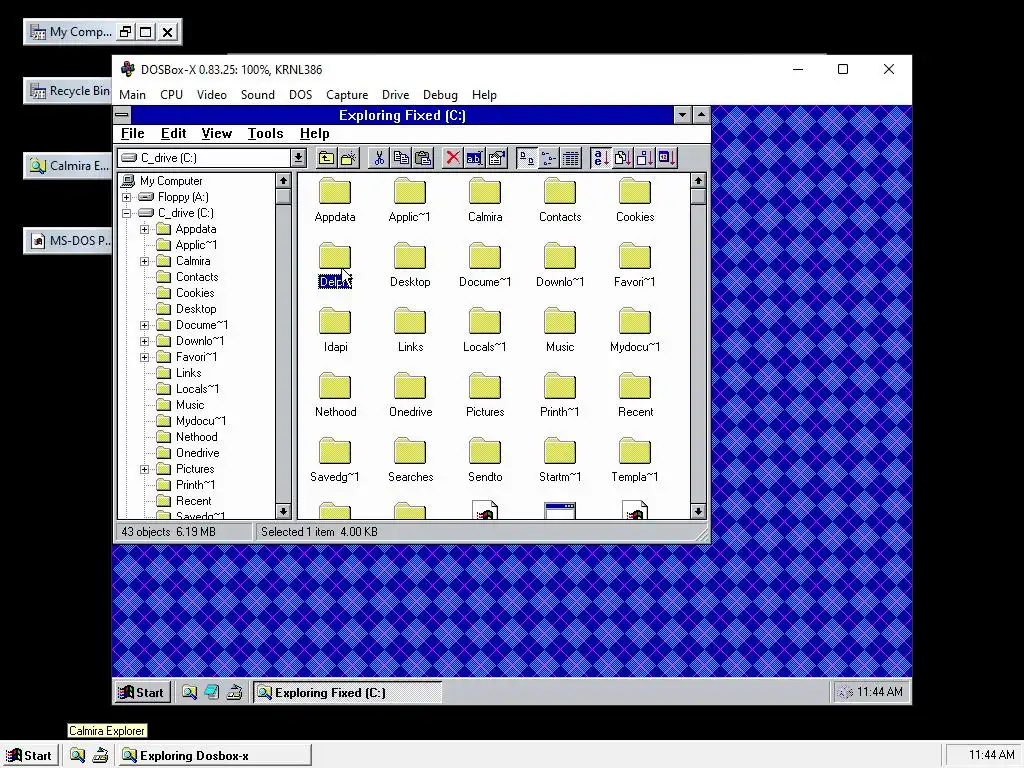Open the C_drive (C:) drive dropdown
The width and height of the screenshot is (1024, 768).
[x=298, y=158]
